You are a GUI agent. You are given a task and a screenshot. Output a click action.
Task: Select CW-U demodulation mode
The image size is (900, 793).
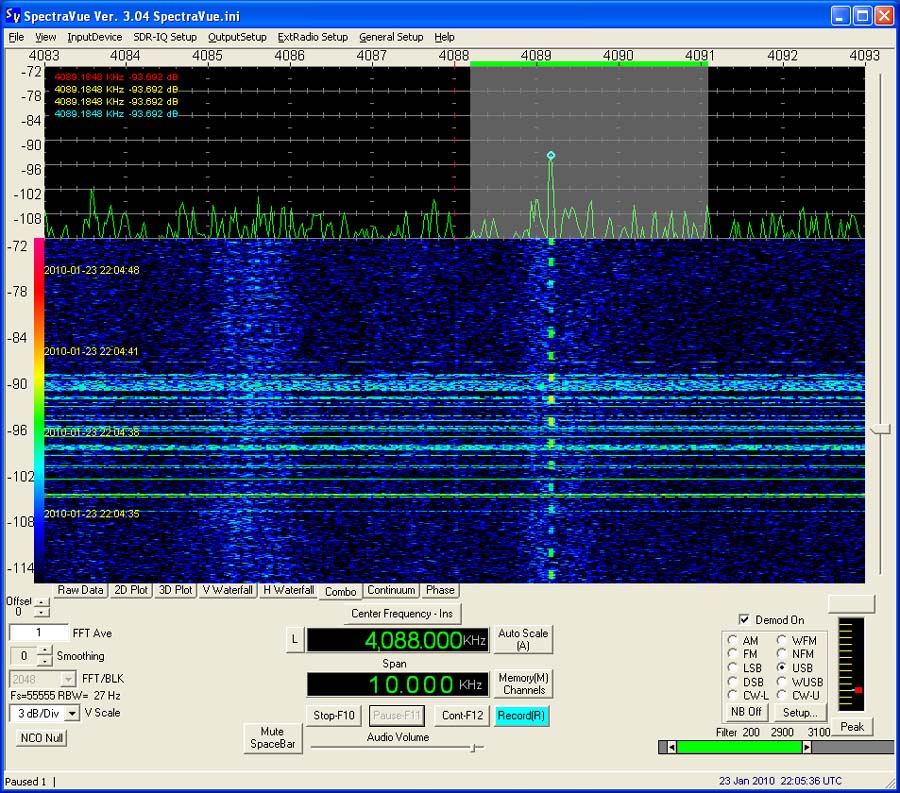781,695
